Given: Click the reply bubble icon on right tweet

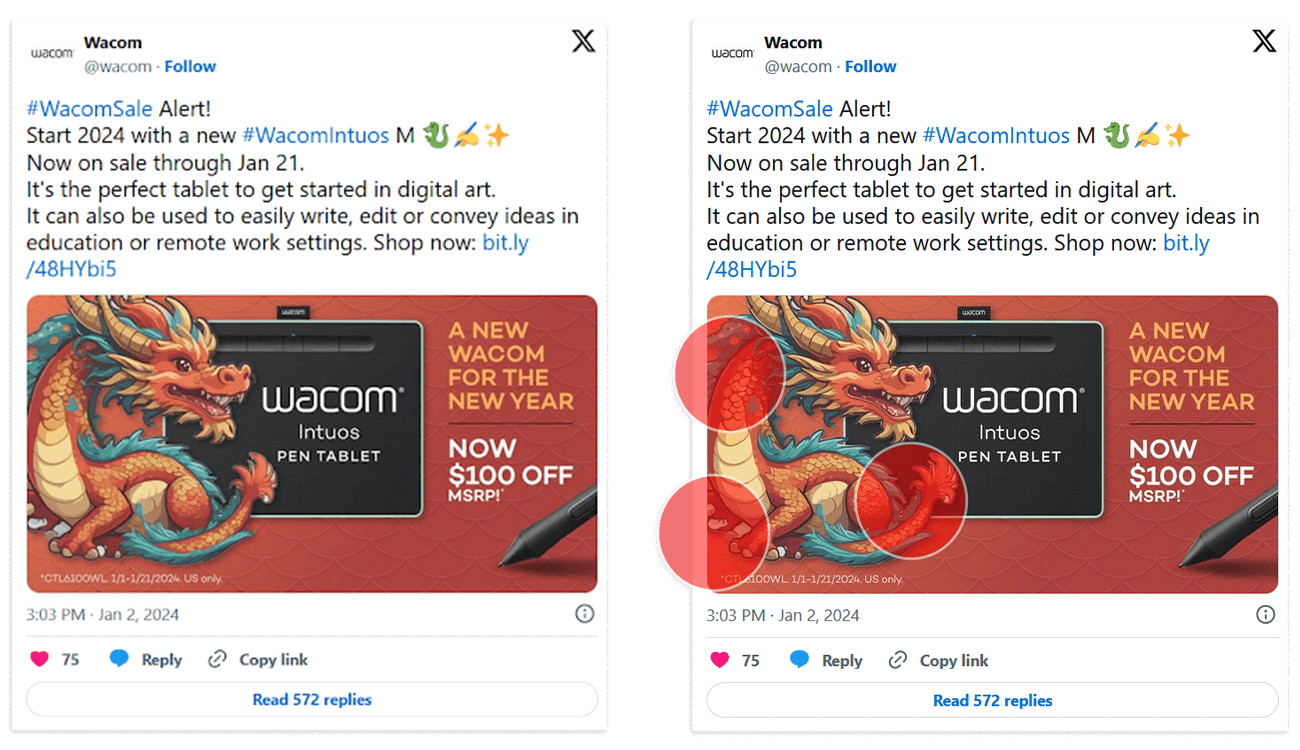Looking at the screenshot, I should (x=799, y=660).
